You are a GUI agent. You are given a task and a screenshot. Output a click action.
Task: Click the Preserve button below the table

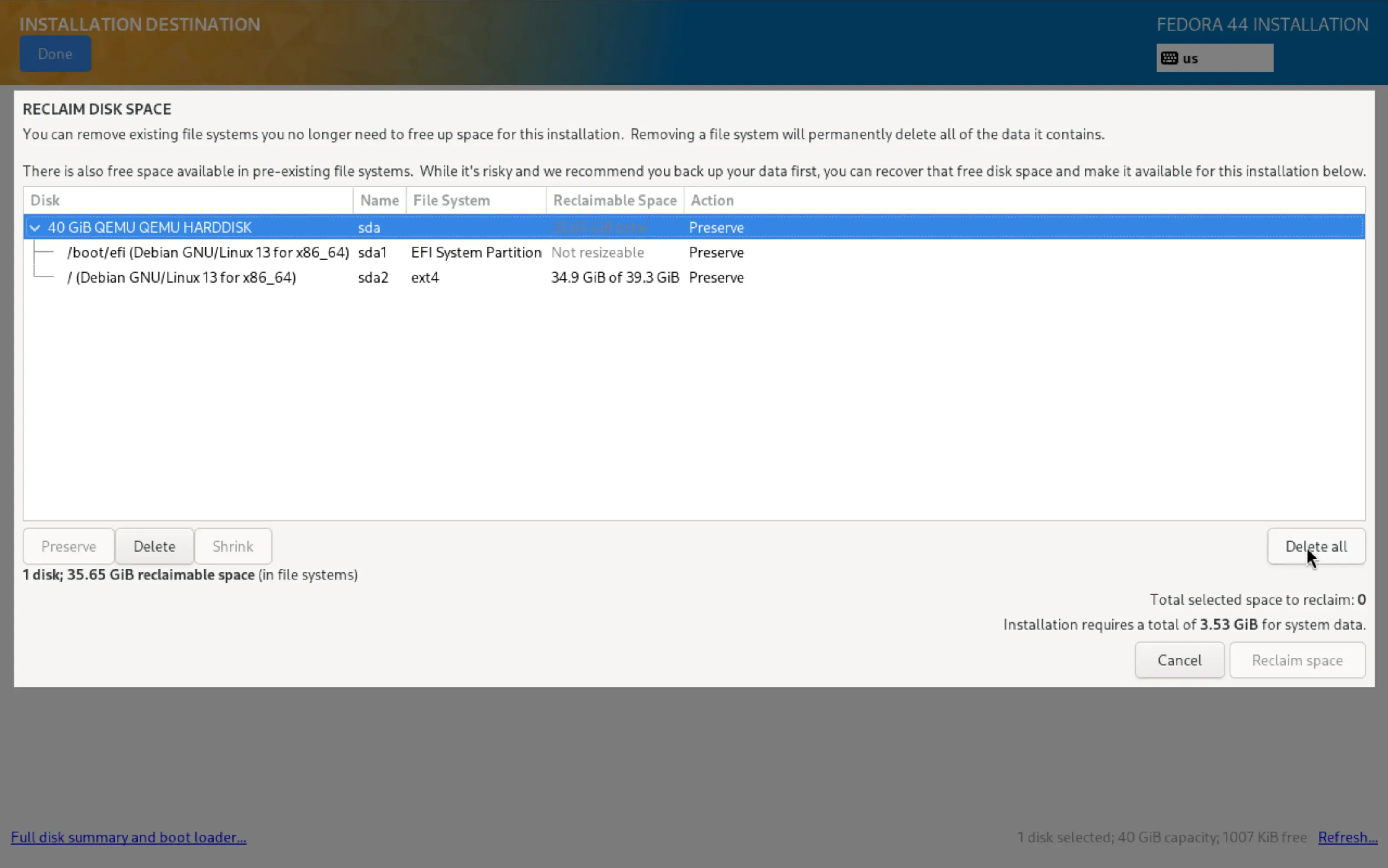(x=69, y=546)
